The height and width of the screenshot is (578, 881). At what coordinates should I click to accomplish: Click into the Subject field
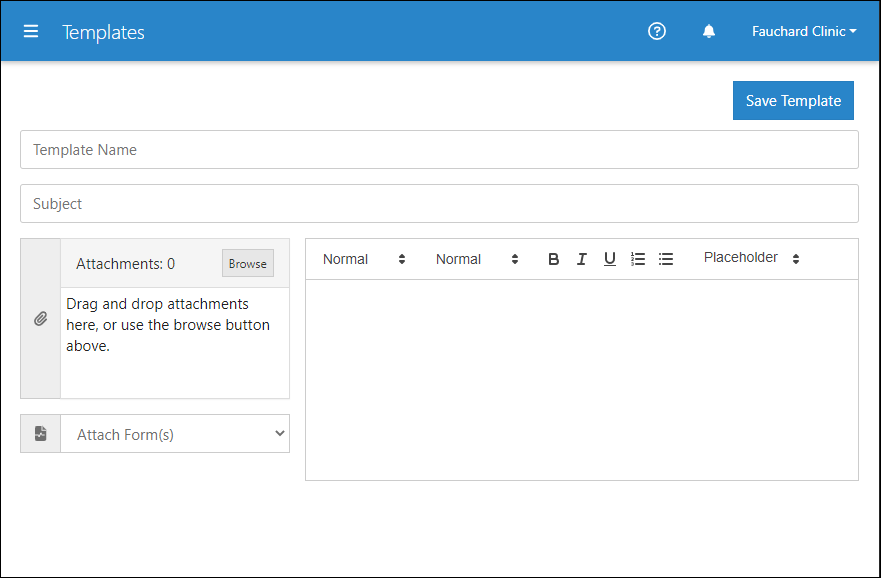439,203
